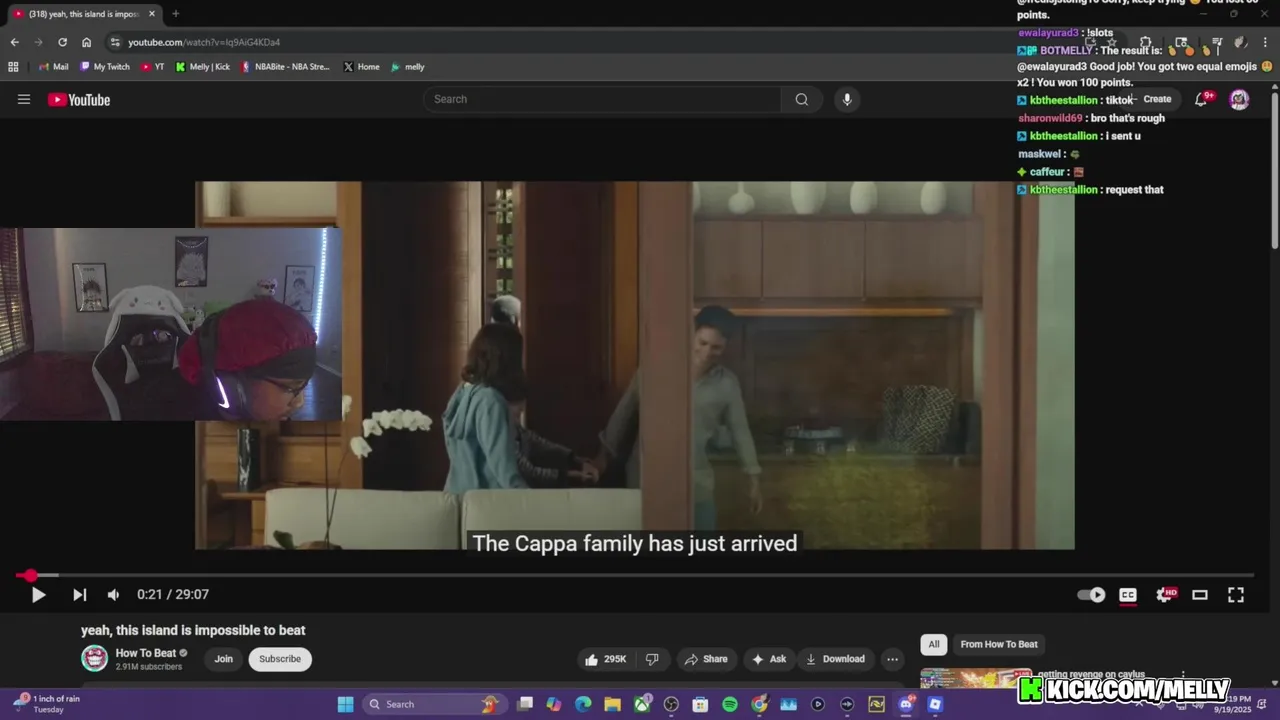Open the weather widget showing 1 inch of rain
Screen dimensions: 1280x720
click(x=46, y=704)
